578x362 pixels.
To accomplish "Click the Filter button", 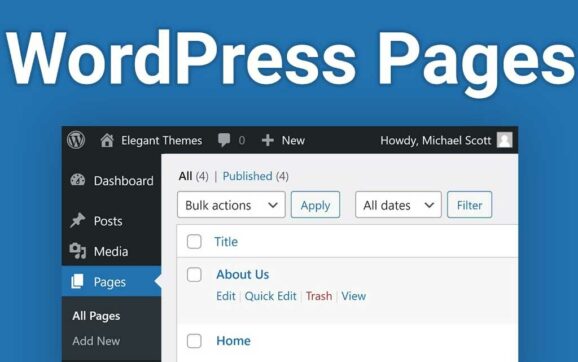I will (469, 205).
